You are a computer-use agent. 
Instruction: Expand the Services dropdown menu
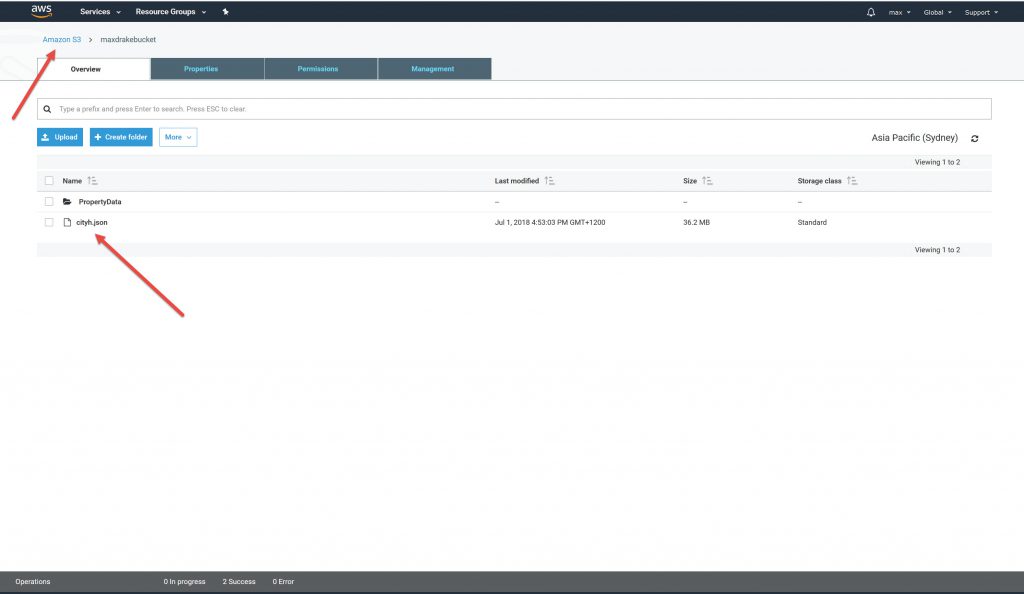click(100, 12)
